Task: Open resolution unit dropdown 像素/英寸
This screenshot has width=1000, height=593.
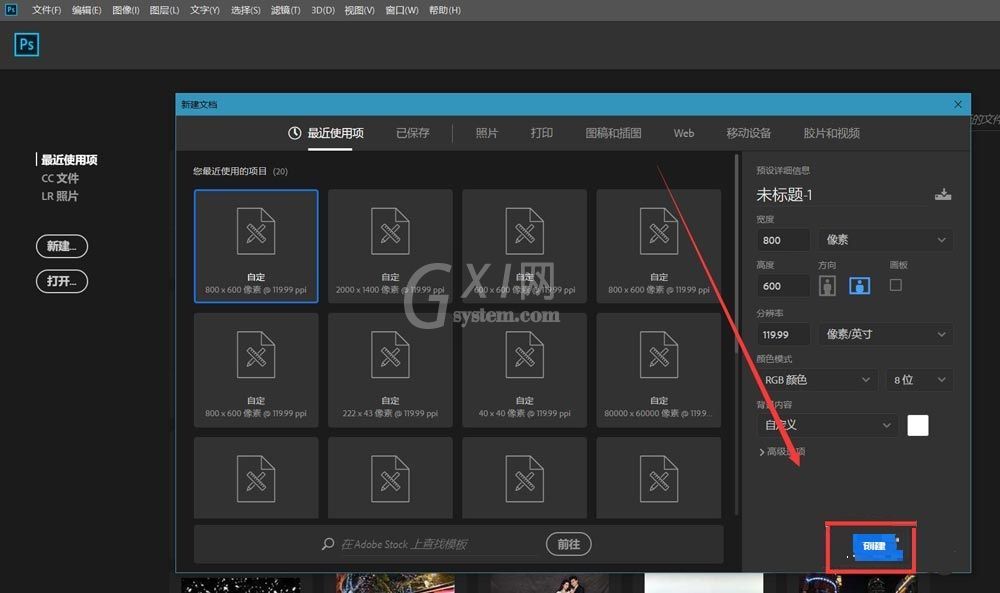Action: point(886,334)
